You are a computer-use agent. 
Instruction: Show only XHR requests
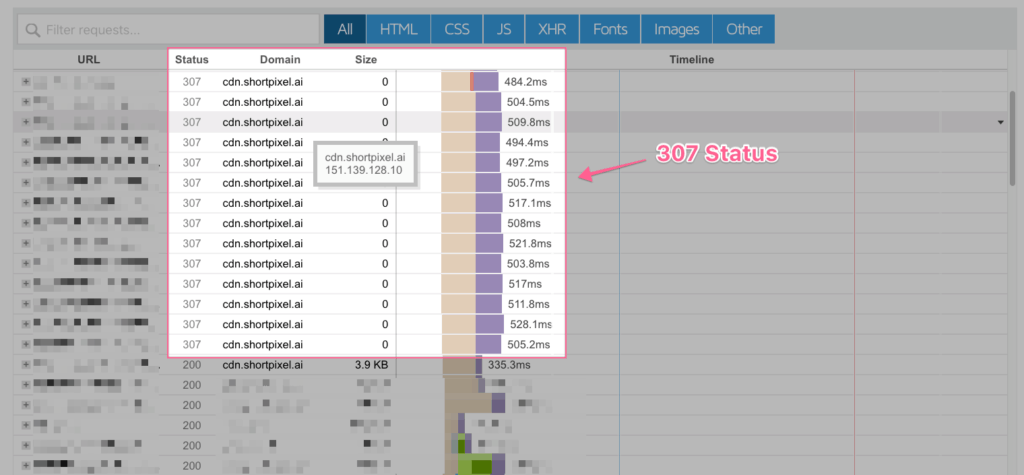tap(552, 29)
